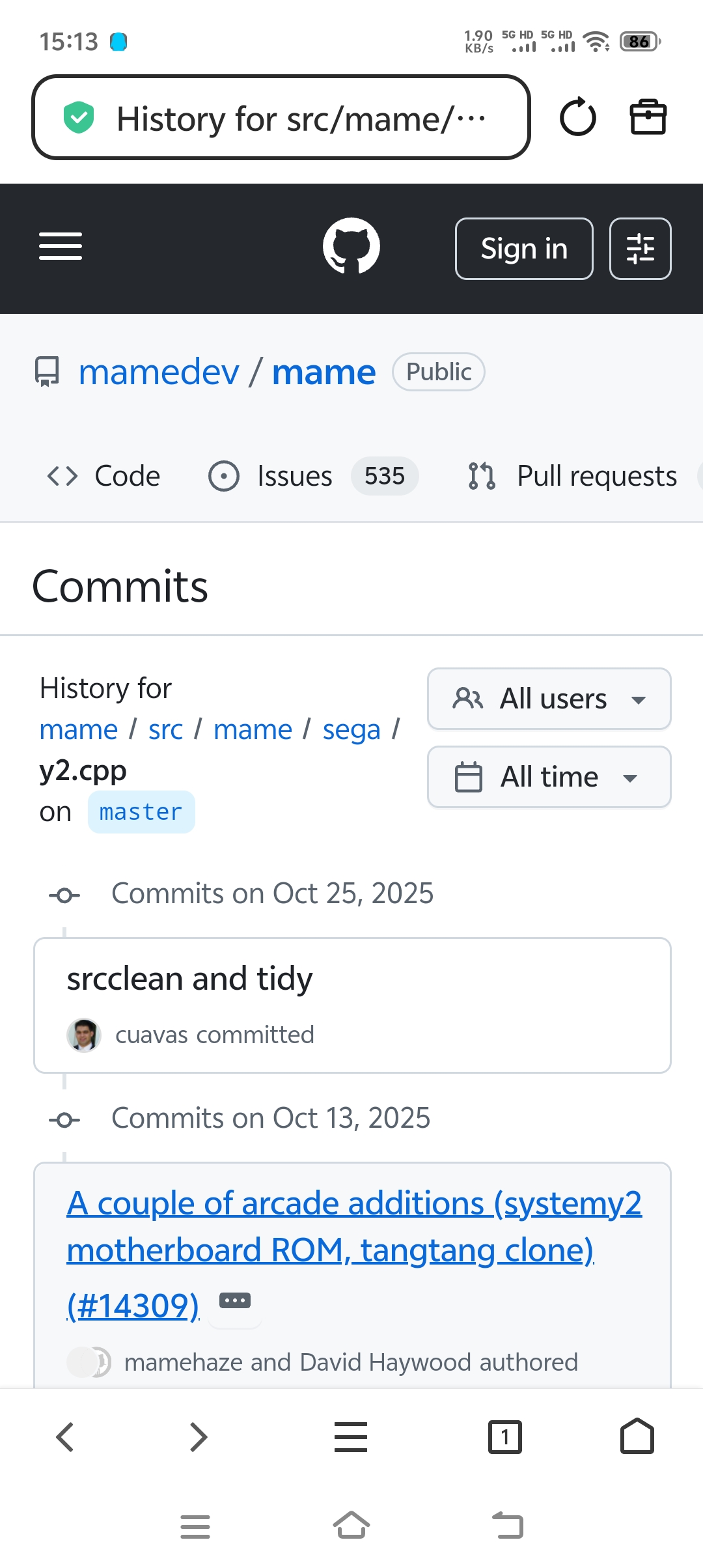Go to the browser home page icon

tap(637, 1437)
